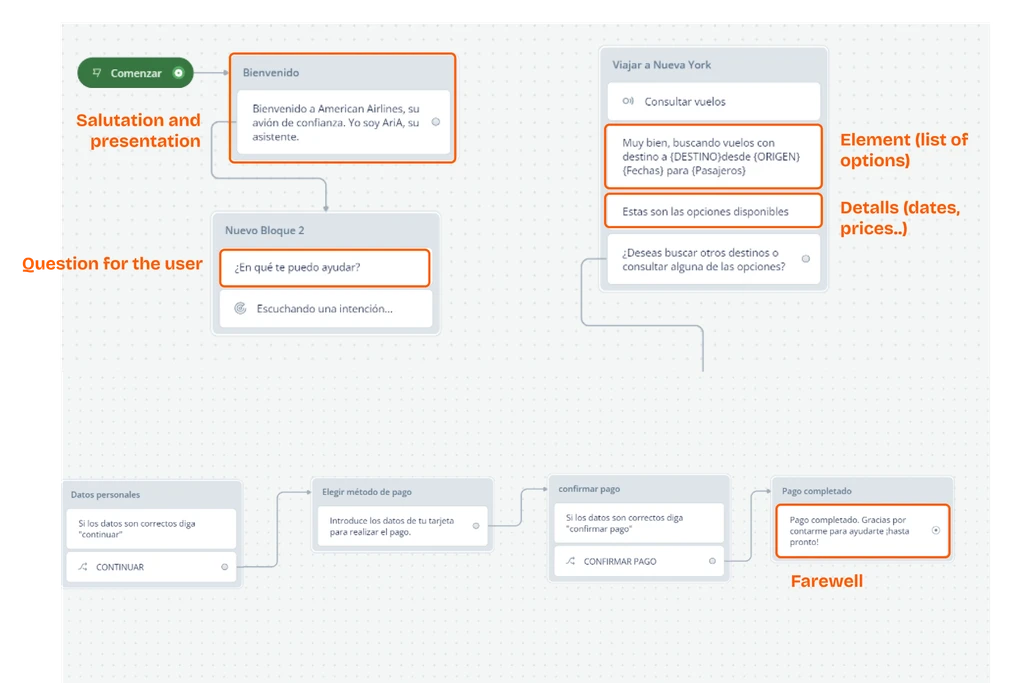
Task: Click the path icon next to CONTINUAR
Action: tap(82, 567)
